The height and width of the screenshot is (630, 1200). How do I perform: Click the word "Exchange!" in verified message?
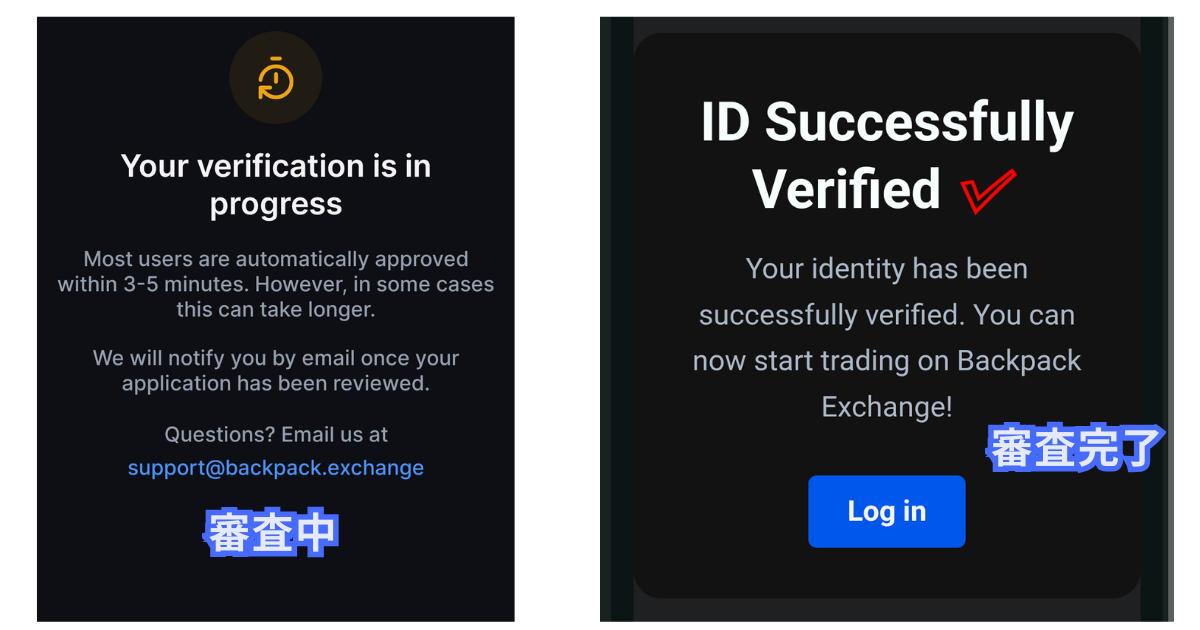887,407
